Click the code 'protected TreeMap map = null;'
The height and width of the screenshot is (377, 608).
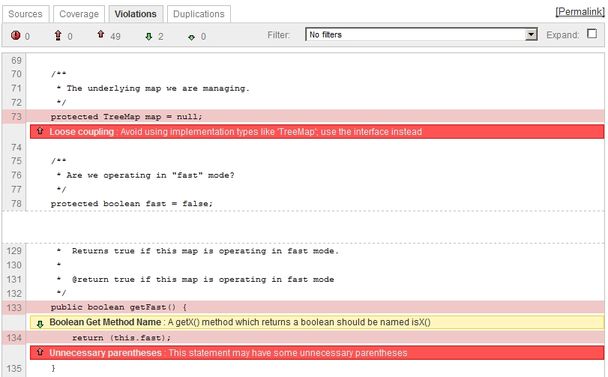[126, 117]
